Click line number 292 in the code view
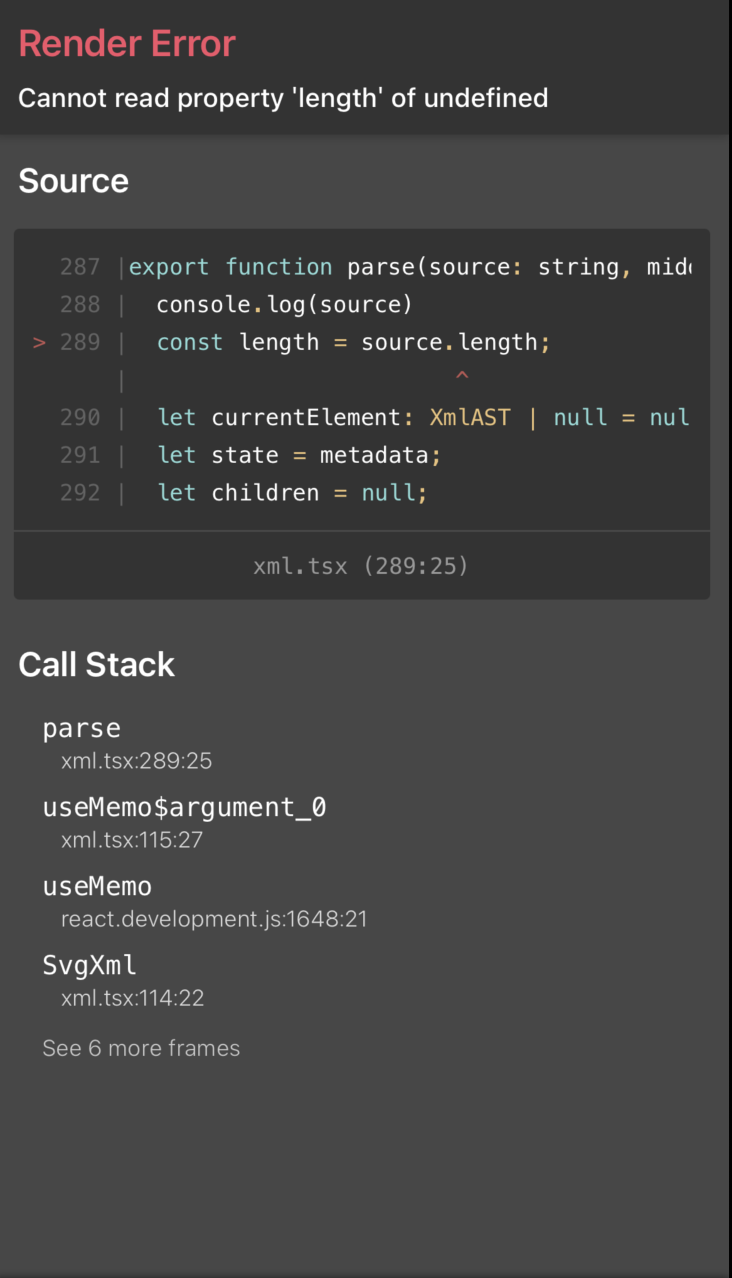 78,492
